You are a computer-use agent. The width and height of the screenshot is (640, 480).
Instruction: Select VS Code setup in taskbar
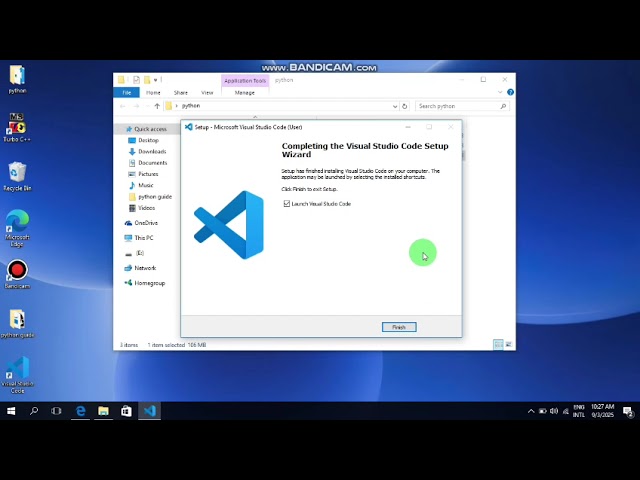point(149,411)
